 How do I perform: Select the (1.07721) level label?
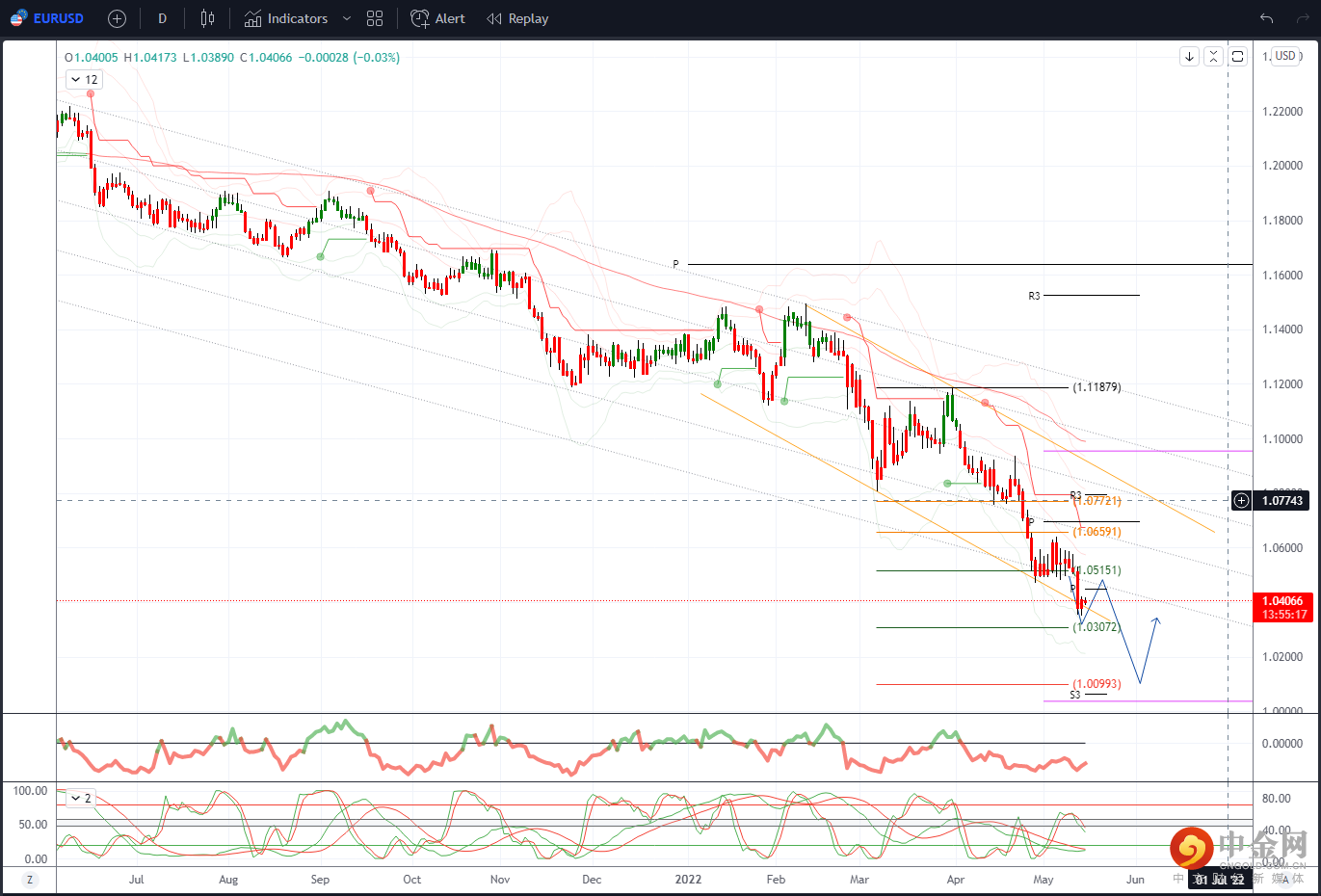coord(1096,501)
